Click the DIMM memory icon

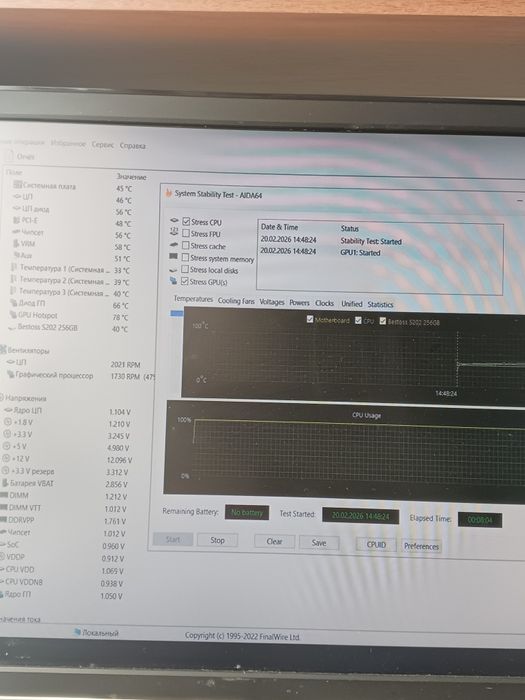pos(4,495)
